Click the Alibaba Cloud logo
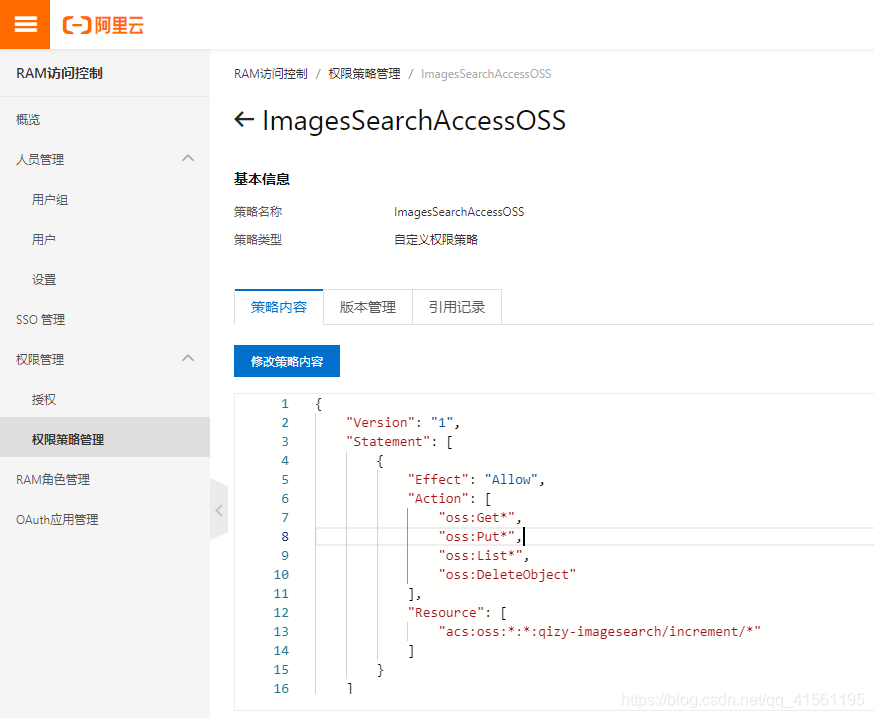This screenshot has height=718, width=874. pos(103,25)
